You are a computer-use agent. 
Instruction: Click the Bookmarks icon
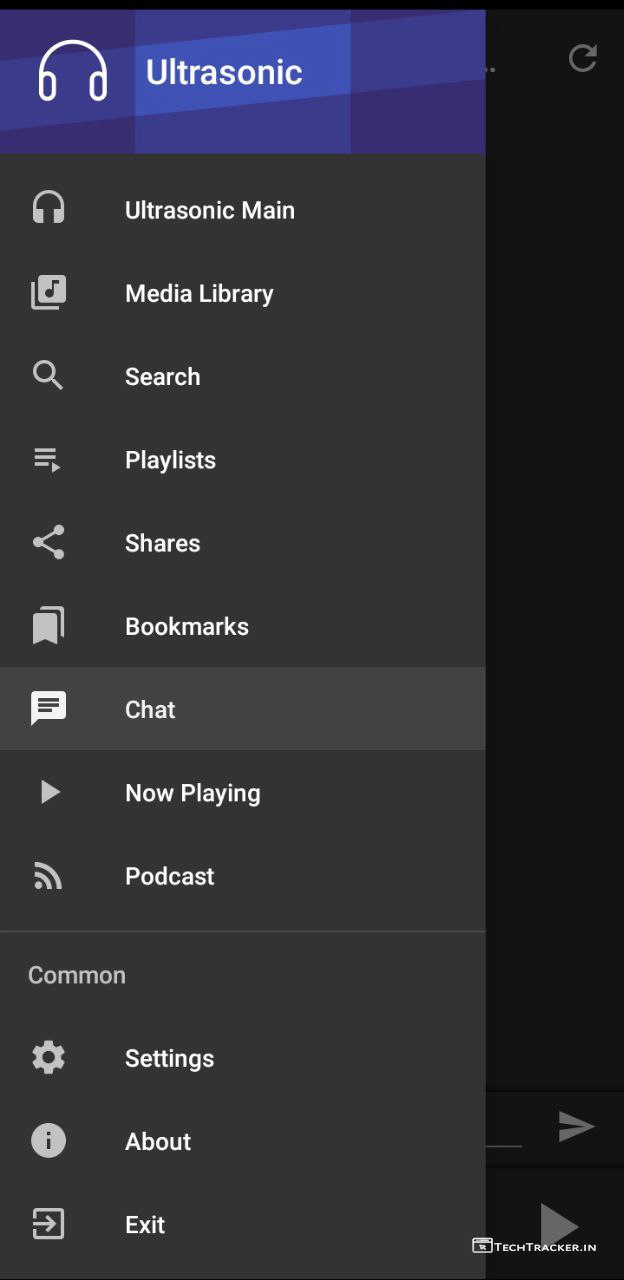coord(48,626)
